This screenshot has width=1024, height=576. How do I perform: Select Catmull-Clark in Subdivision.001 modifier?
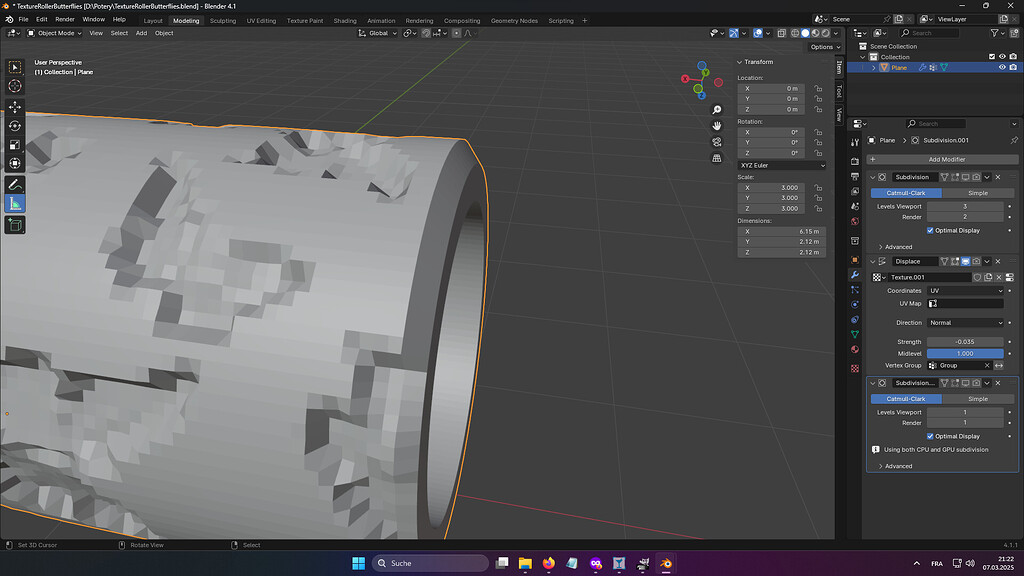[906, 399]
